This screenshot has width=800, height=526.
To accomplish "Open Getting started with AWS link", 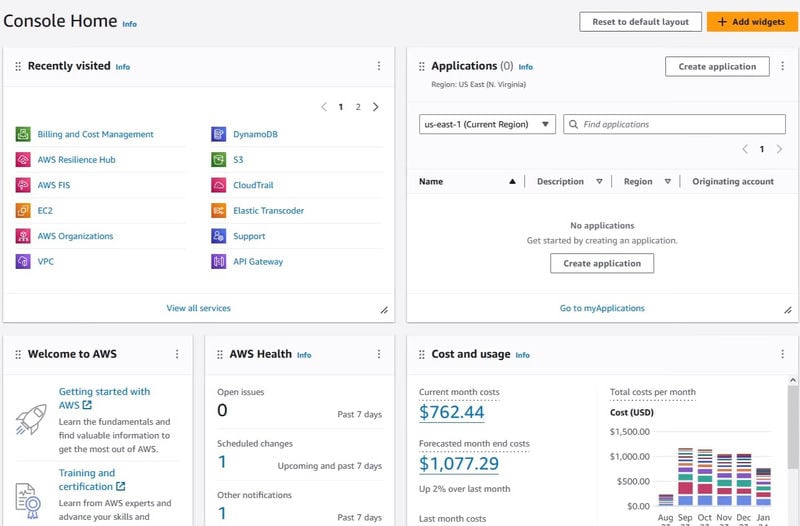I will tap(104, 398).
